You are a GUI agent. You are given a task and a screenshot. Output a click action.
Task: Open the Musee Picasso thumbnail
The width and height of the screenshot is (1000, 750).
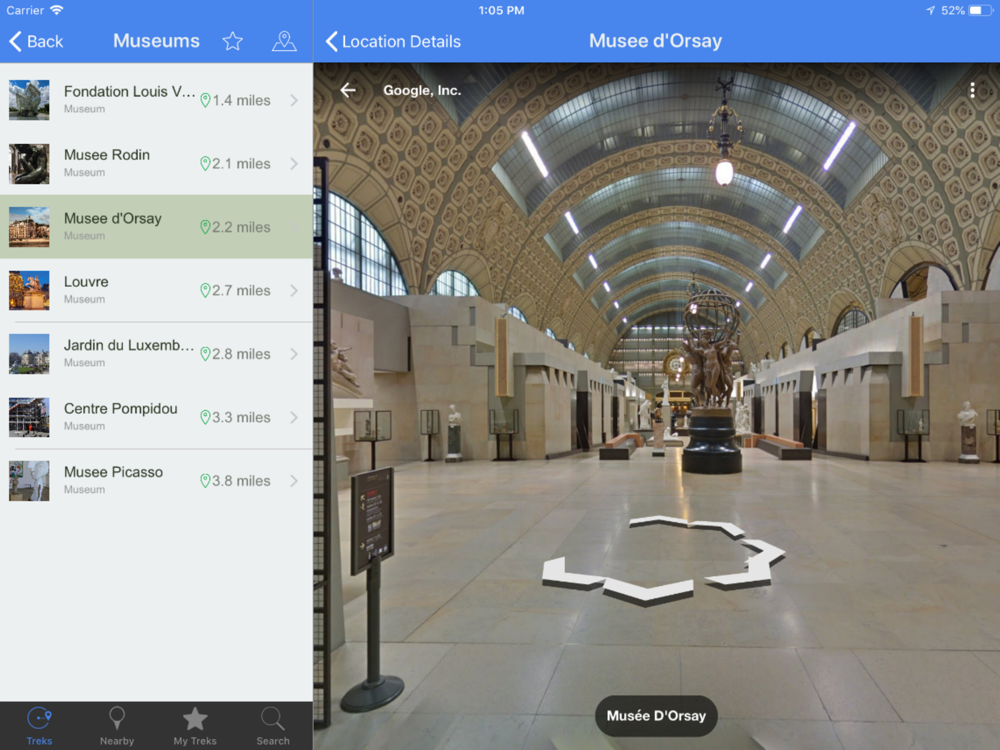coord(29,481)
